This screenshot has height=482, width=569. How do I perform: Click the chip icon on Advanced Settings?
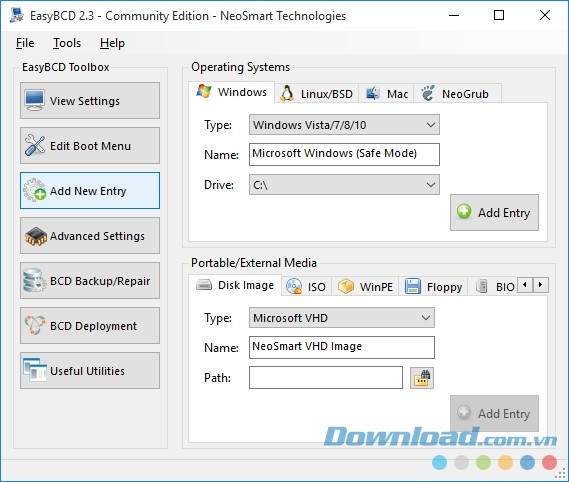[36, 236]
